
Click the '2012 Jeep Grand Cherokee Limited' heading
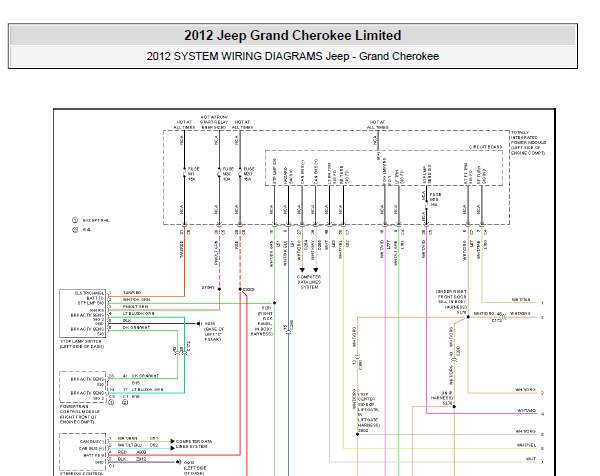click(293, 36)
